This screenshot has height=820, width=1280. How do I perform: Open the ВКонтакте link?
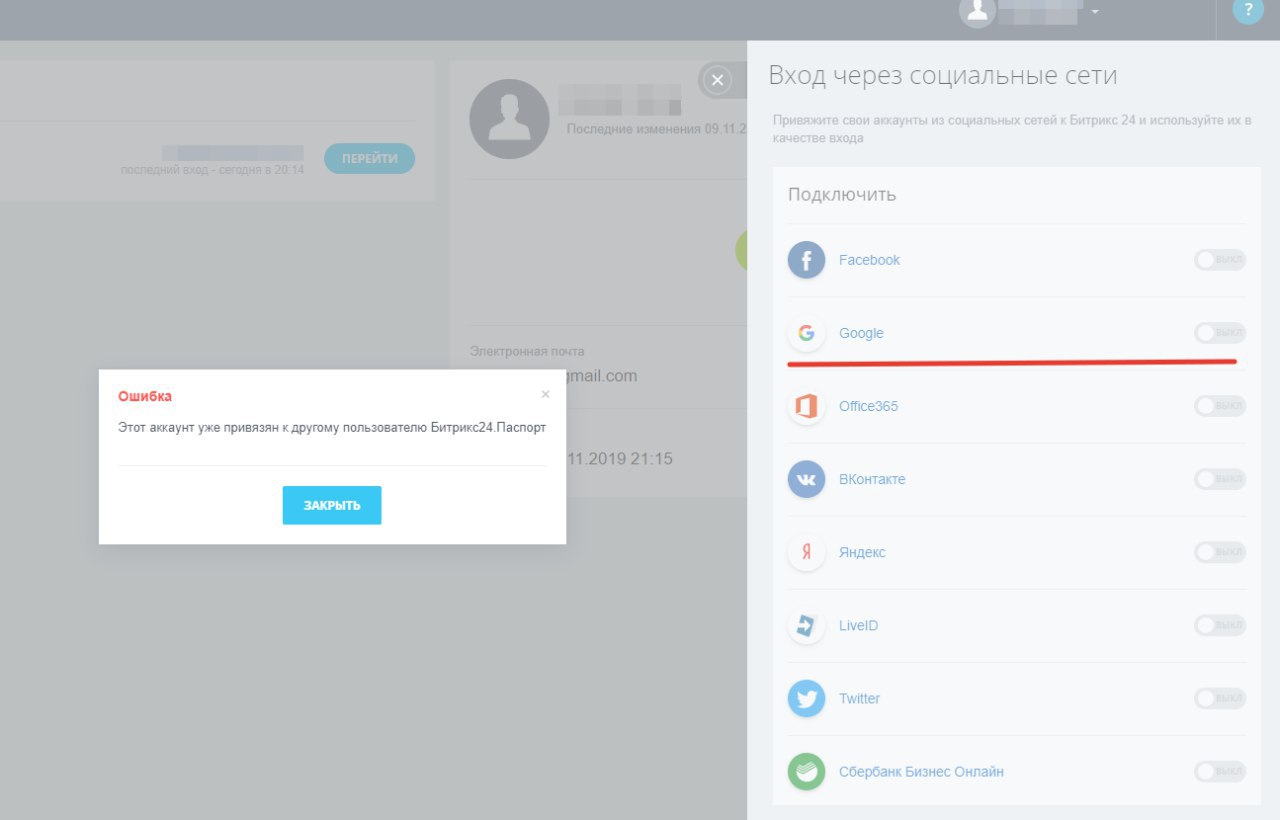(872, 479)
